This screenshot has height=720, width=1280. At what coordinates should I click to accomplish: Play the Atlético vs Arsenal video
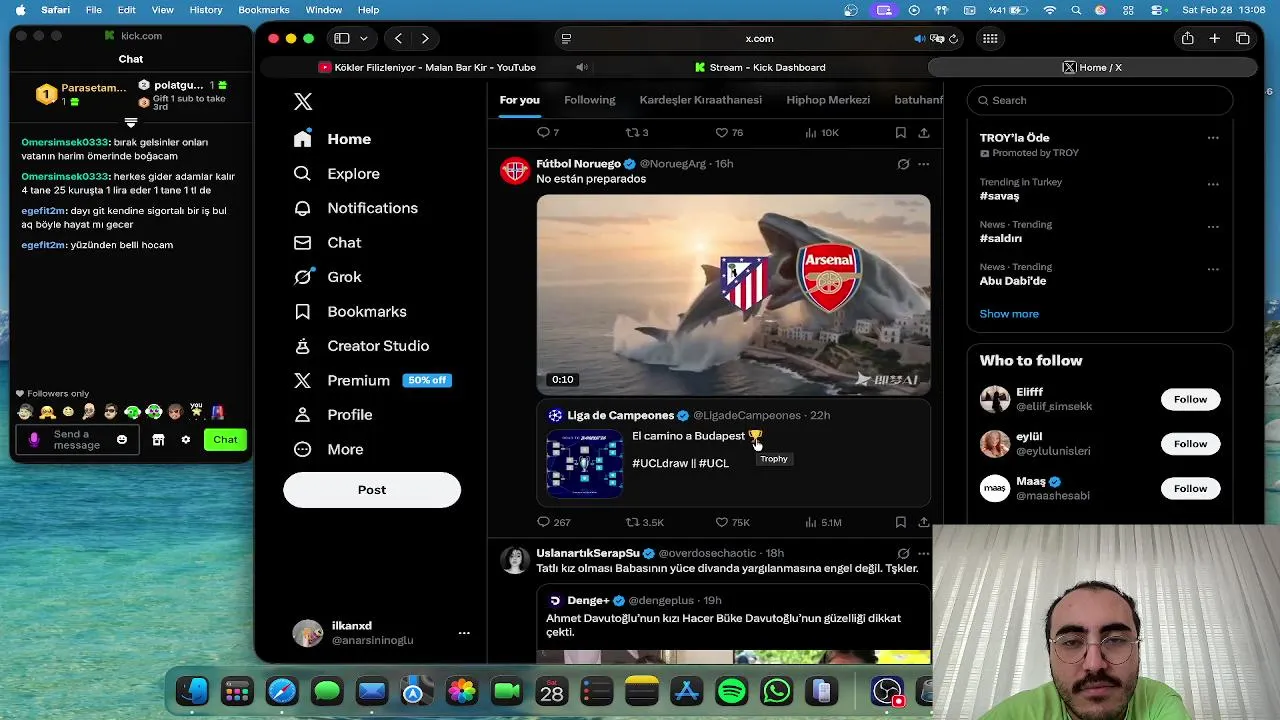(733, 295)
